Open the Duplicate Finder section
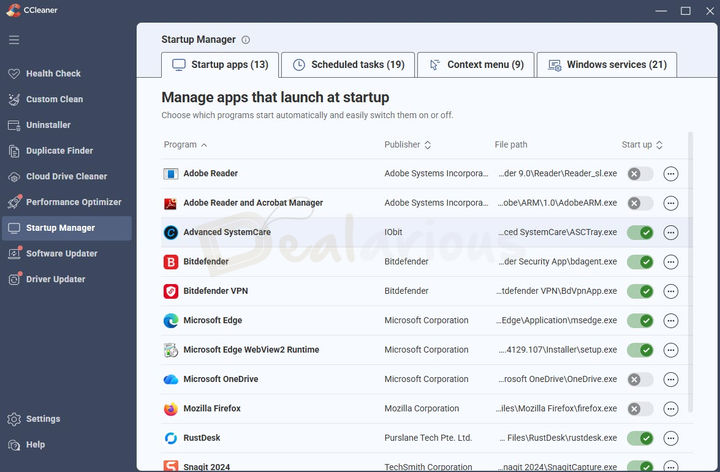The height and width of the screenshot is (472, 720). [x=67, y=151]
